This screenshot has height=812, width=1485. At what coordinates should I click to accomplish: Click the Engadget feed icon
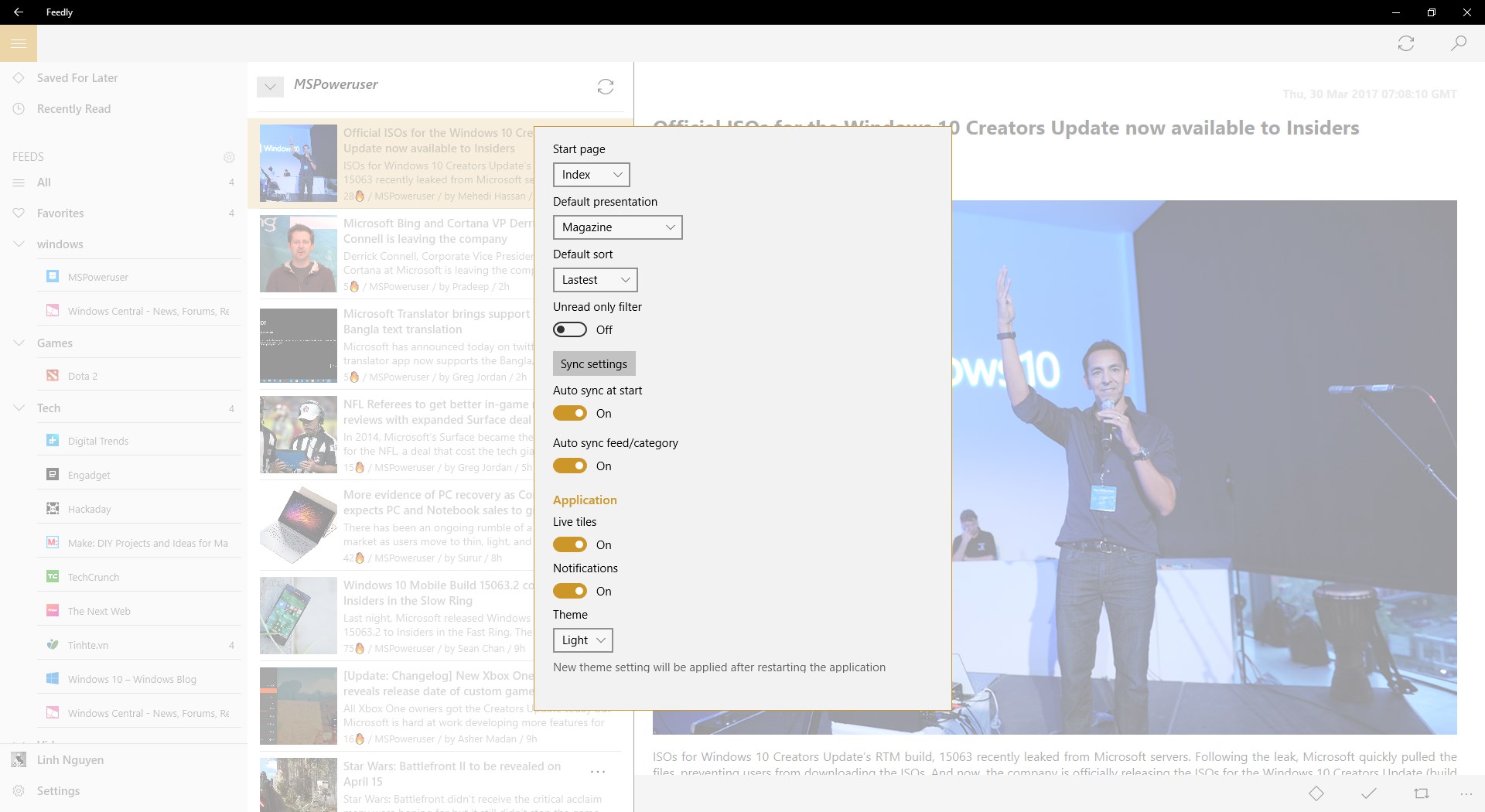pyautogui.click(x=53, y=474)
